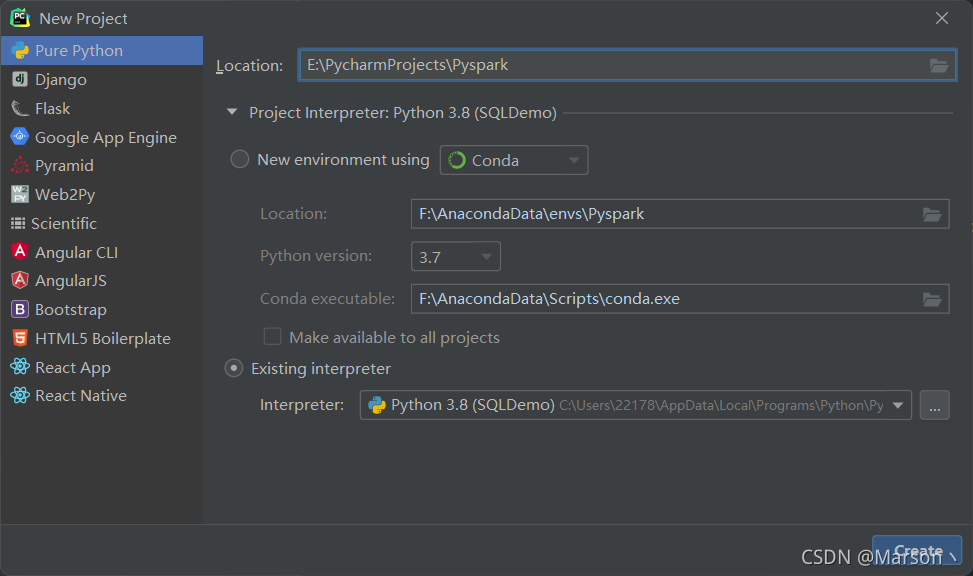Open the Python version 3.7 dropdown
Image resolution: width=973 pixels, height=576 pixels.
[455, 256]
